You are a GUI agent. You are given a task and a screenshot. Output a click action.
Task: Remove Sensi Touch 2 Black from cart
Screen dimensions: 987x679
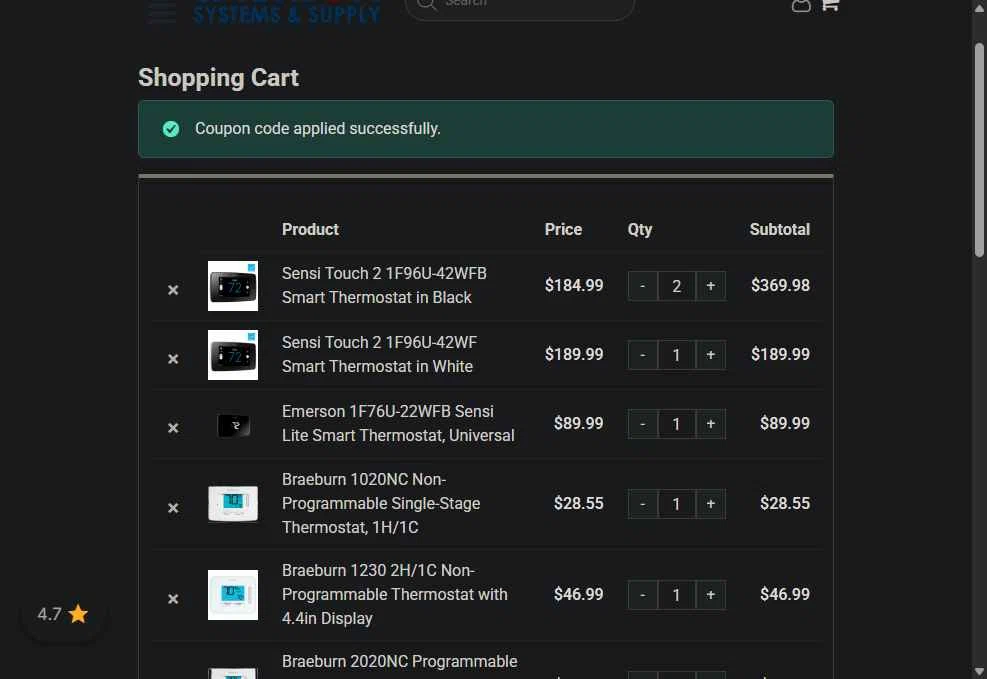(173, 289)
